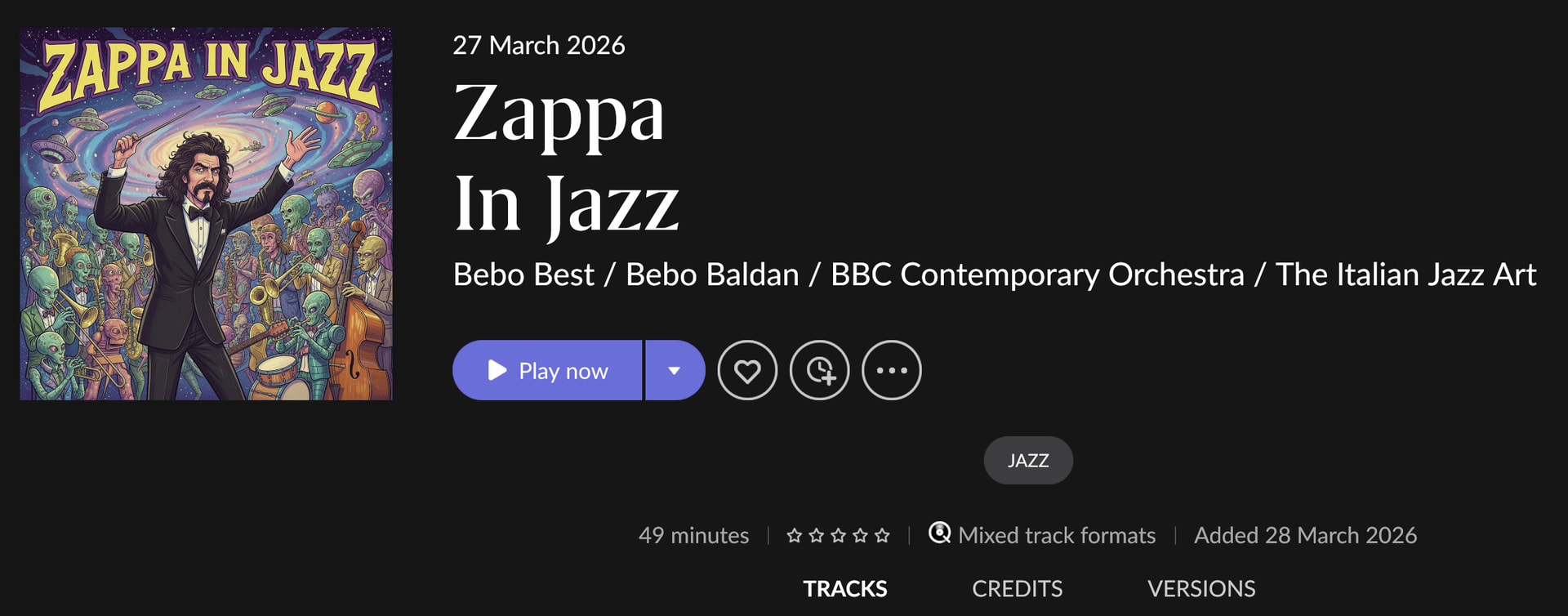The image size is (1568, 616).
Task: Go to BBC Contemporary Orchestra artist page
Action: [1037, 275]
